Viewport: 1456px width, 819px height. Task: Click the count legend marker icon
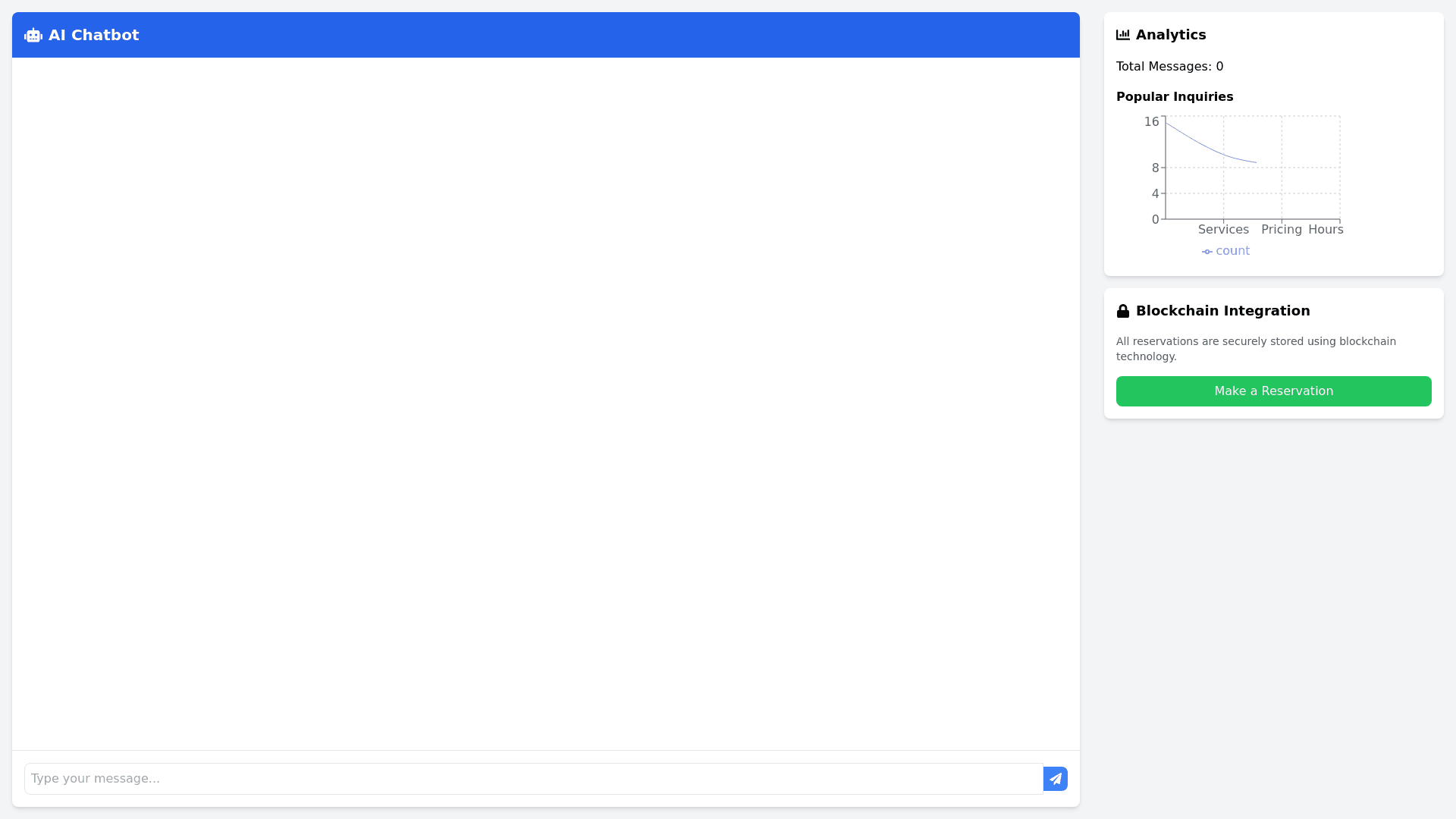coord(1207,252)
